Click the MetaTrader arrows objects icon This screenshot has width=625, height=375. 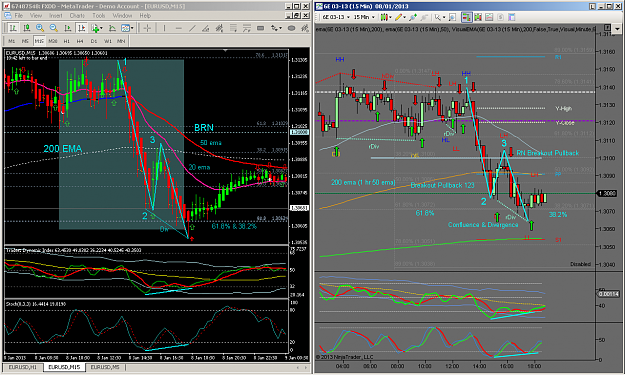275,28
